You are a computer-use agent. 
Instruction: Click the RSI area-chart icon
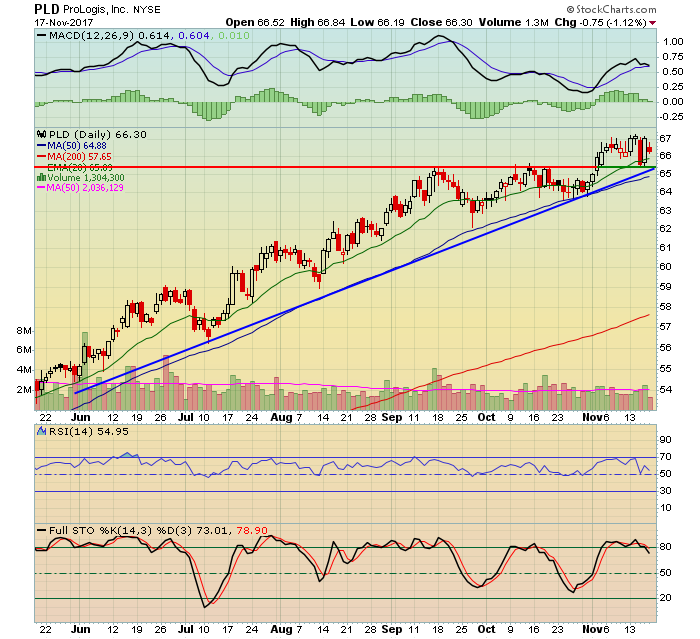click(42, 431)
